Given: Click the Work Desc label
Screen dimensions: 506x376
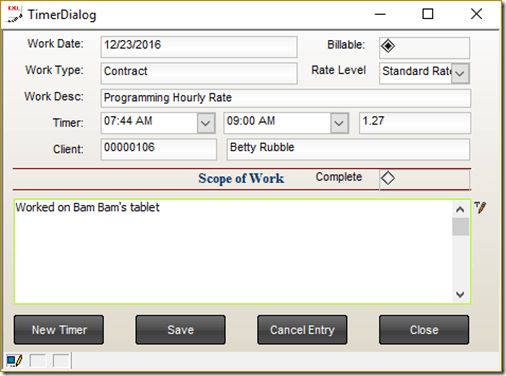Looking at the screenshot, I should point(54,97).
